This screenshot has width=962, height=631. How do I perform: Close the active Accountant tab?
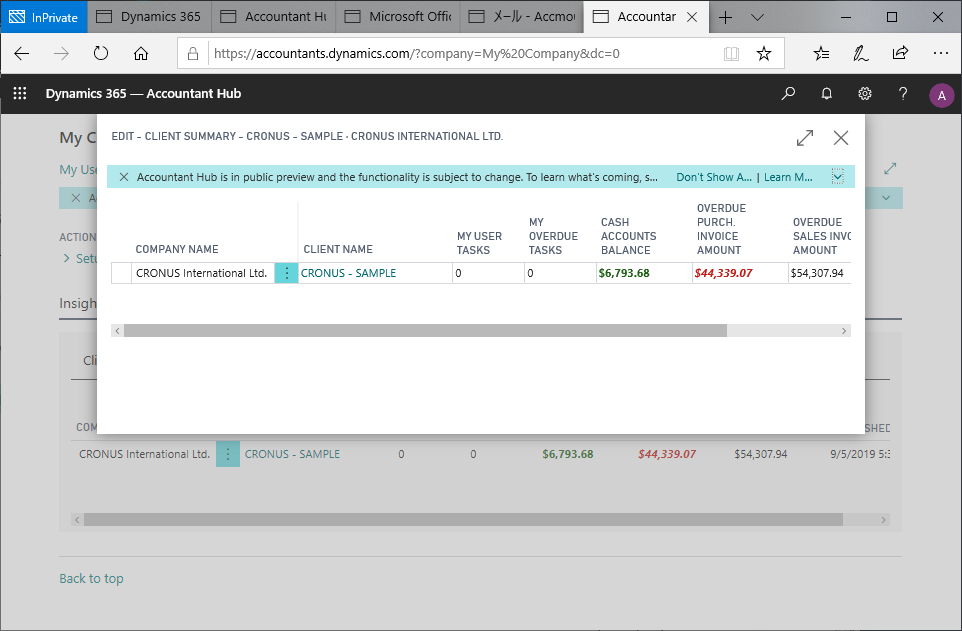691,17
